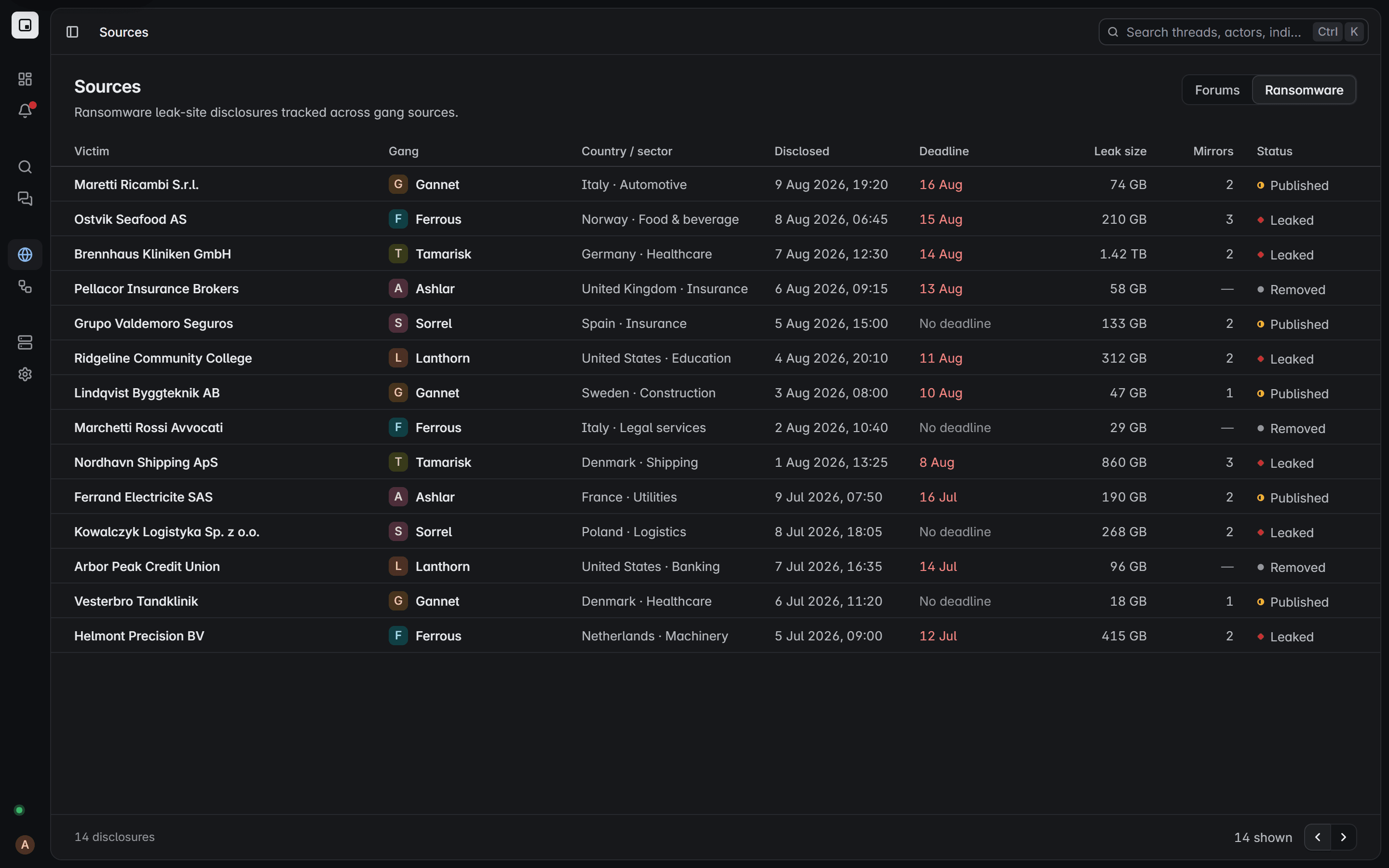
Task: Select Vesterbro Tandklinik victim
Action: [136, 601]
